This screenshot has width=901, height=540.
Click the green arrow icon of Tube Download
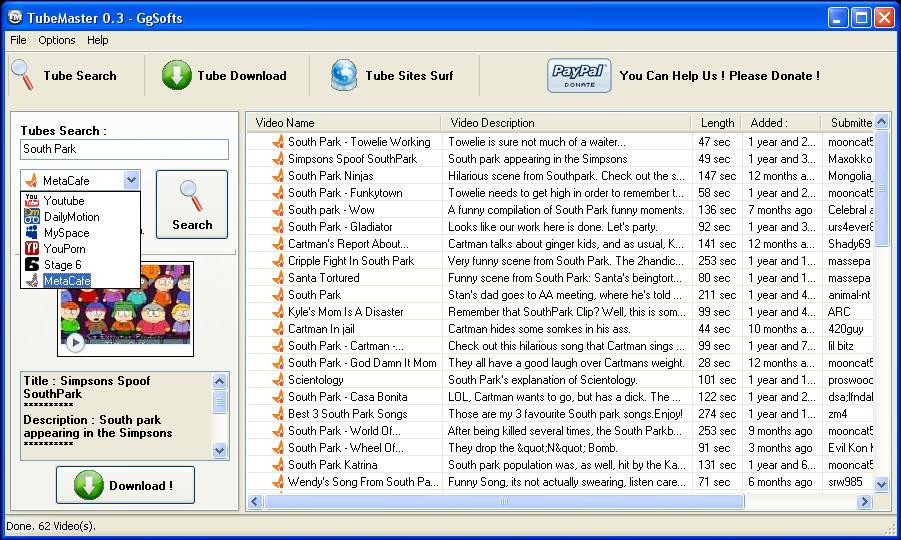tap(176, 75)
